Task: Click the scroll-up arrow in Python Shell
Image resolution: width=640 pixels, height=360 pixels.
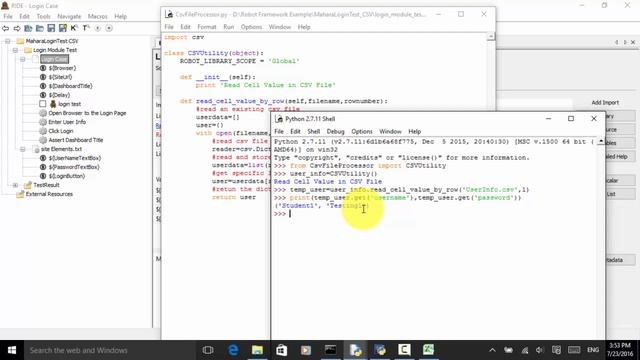Action: [601, 141]
